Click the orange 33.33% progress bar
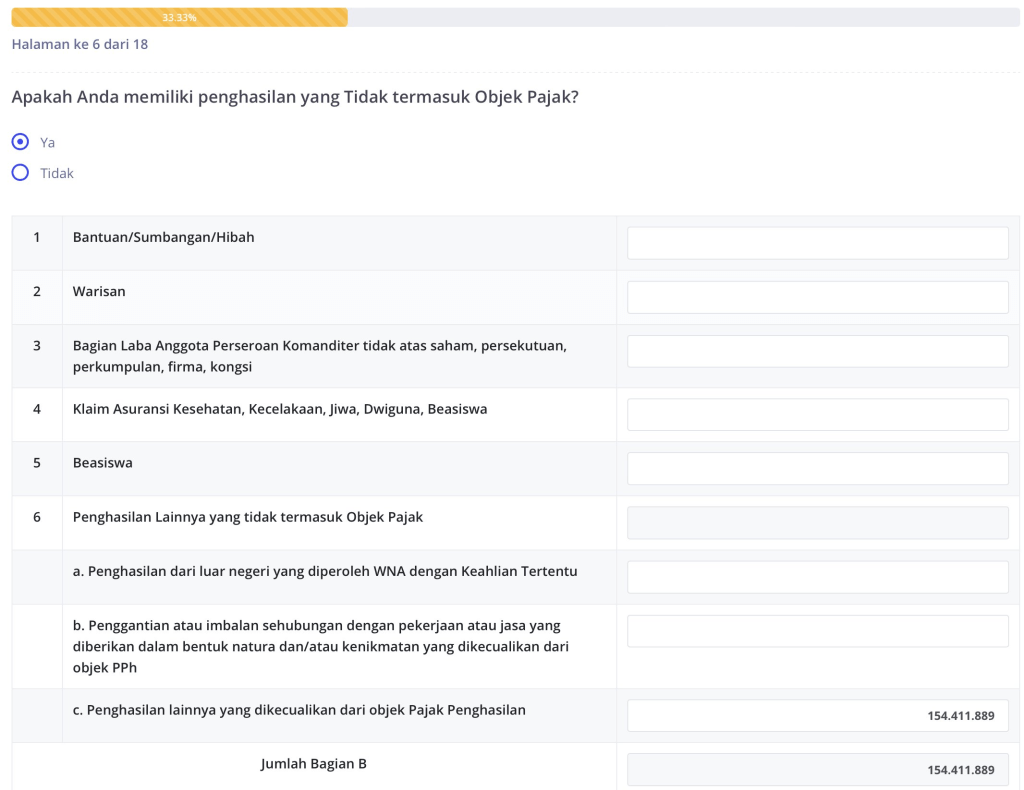 (179, 18)
